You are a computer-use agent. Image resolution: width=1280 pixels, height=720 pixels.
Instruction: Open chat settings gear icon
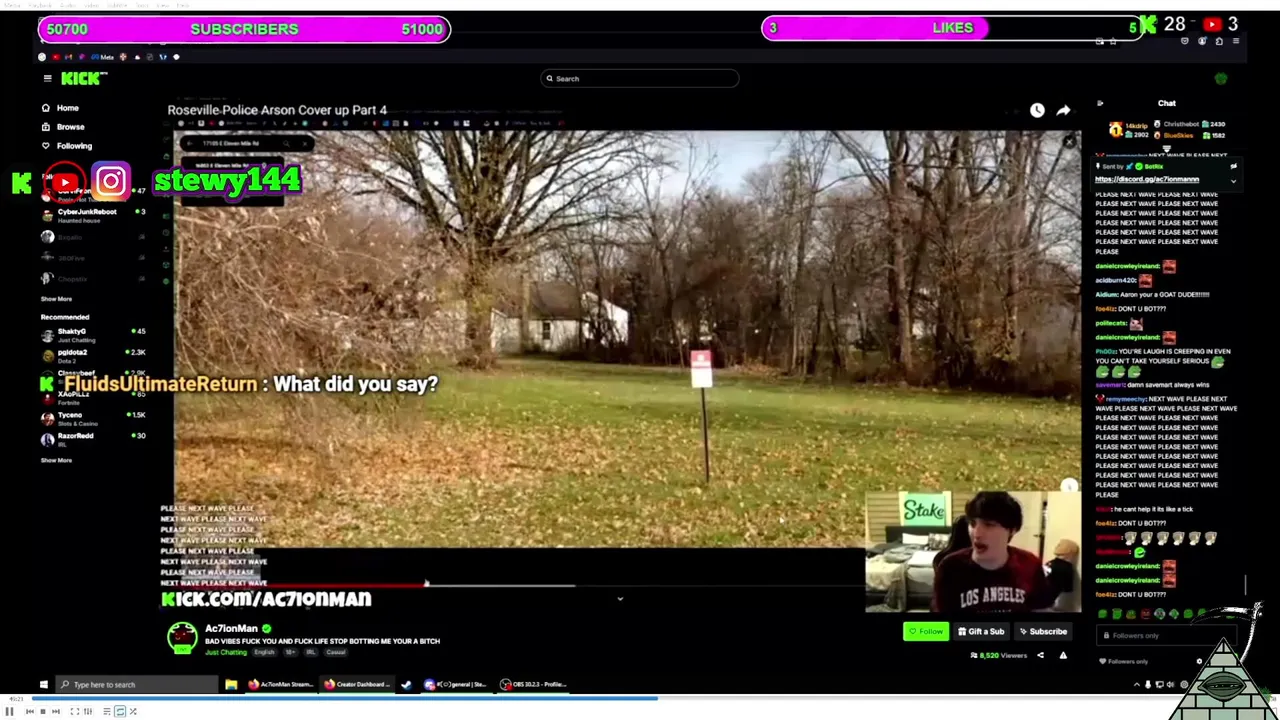1199,661
